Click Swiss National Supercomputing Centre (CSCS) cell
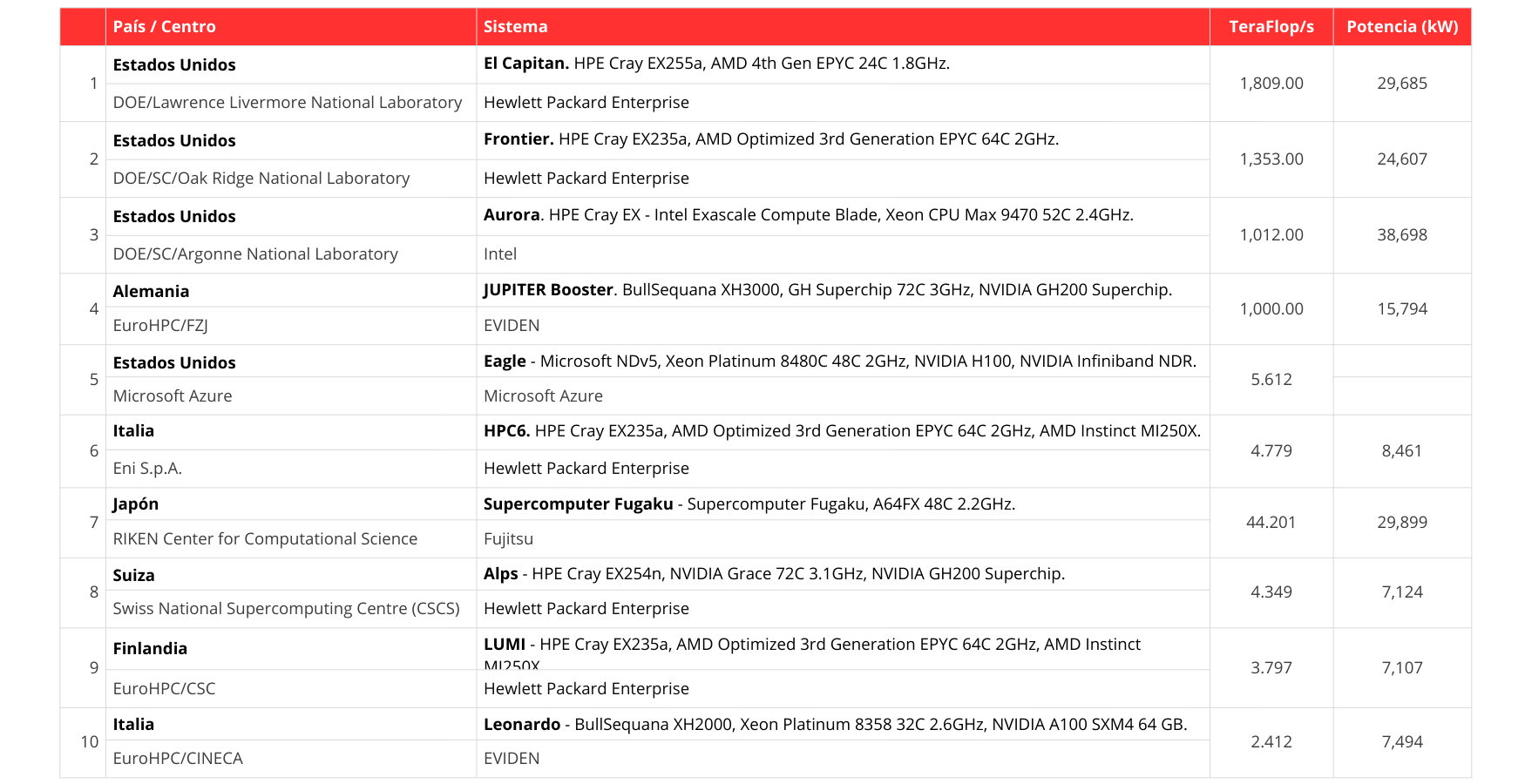1525x784 pixels. pos(286,609)
